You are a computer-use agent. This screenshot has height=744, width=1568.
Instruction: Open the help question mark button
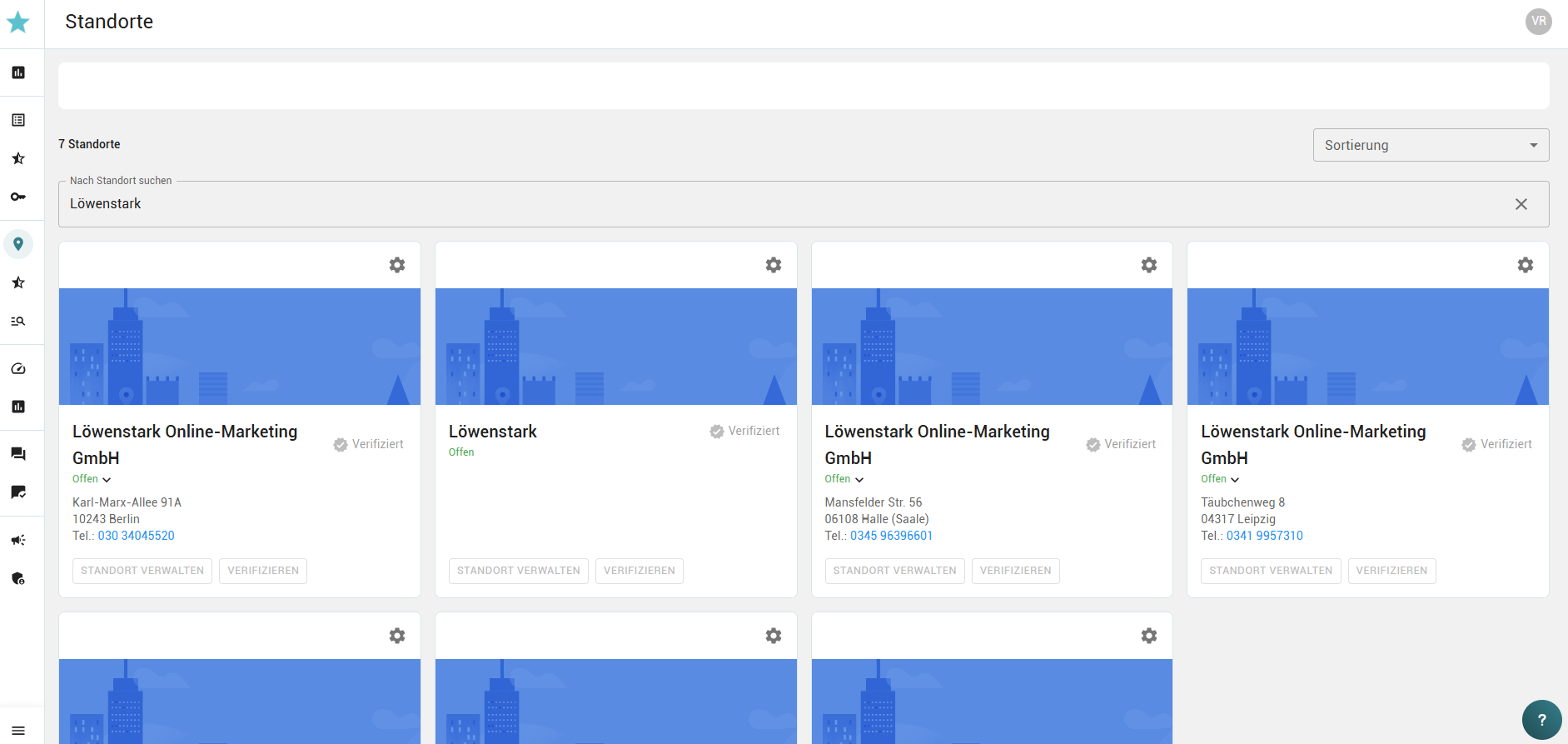[1542, 720]
